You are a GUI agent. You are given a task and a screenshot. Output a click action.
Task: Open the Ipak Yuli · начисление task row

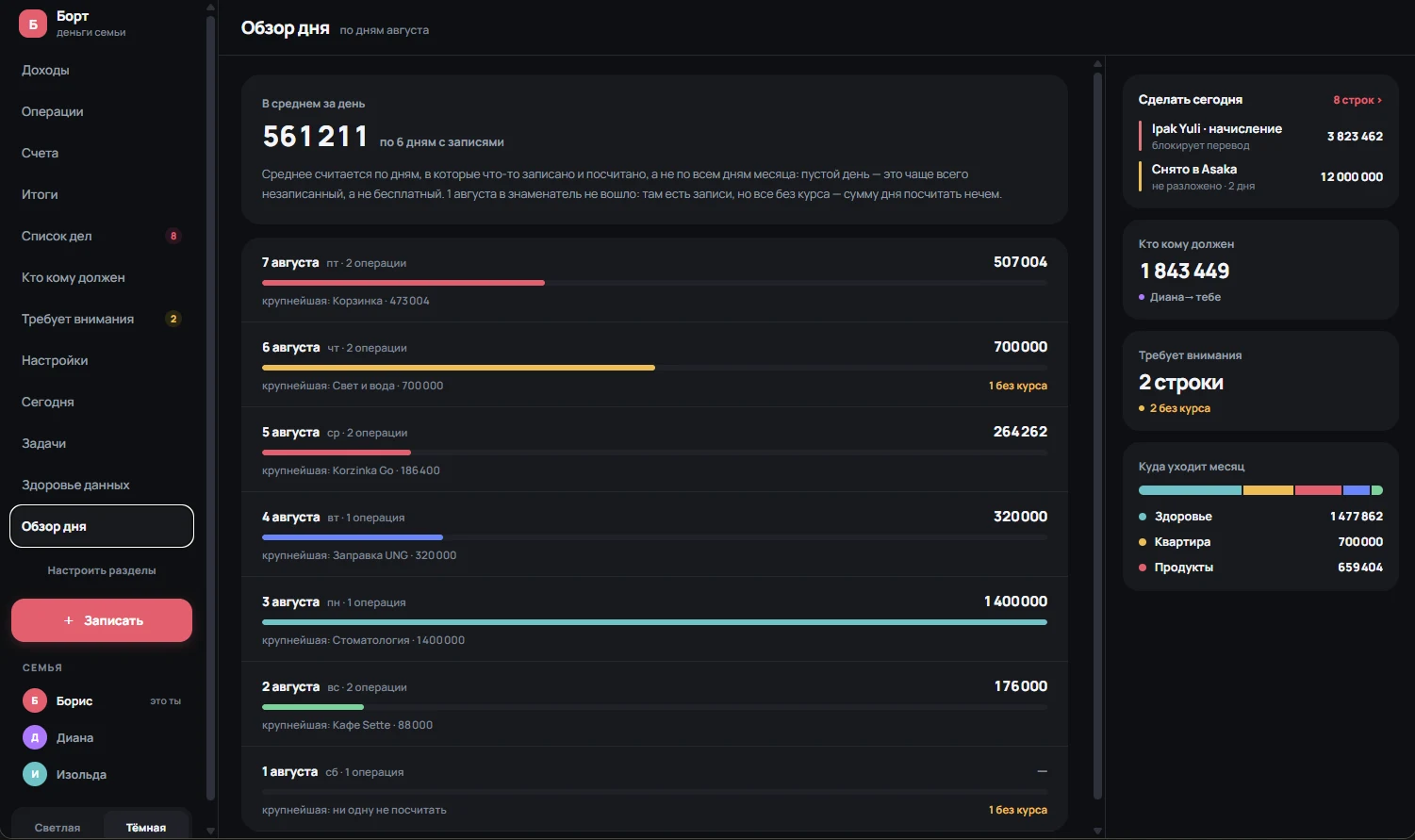click(1261, 136)
